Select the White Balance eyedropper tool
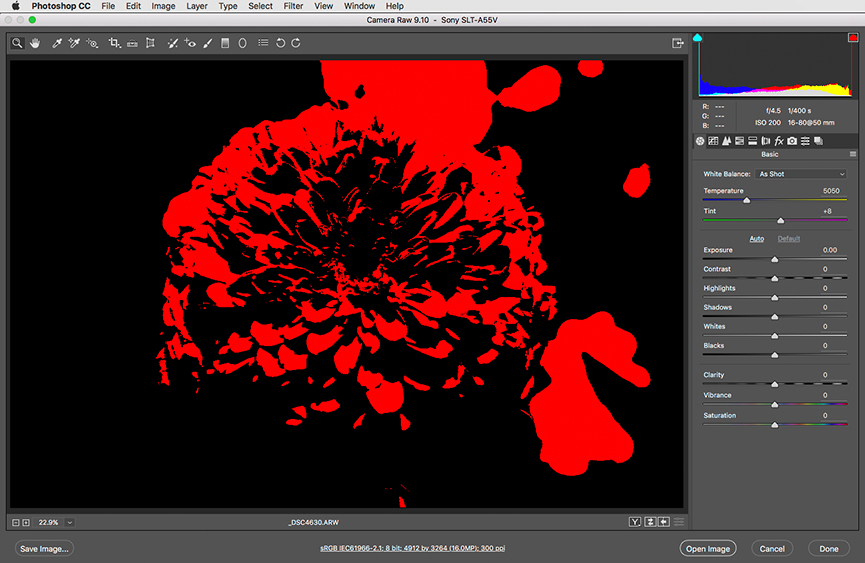This screenshot has height=563, width=865. pyautogui.click(x=57, y=43)
